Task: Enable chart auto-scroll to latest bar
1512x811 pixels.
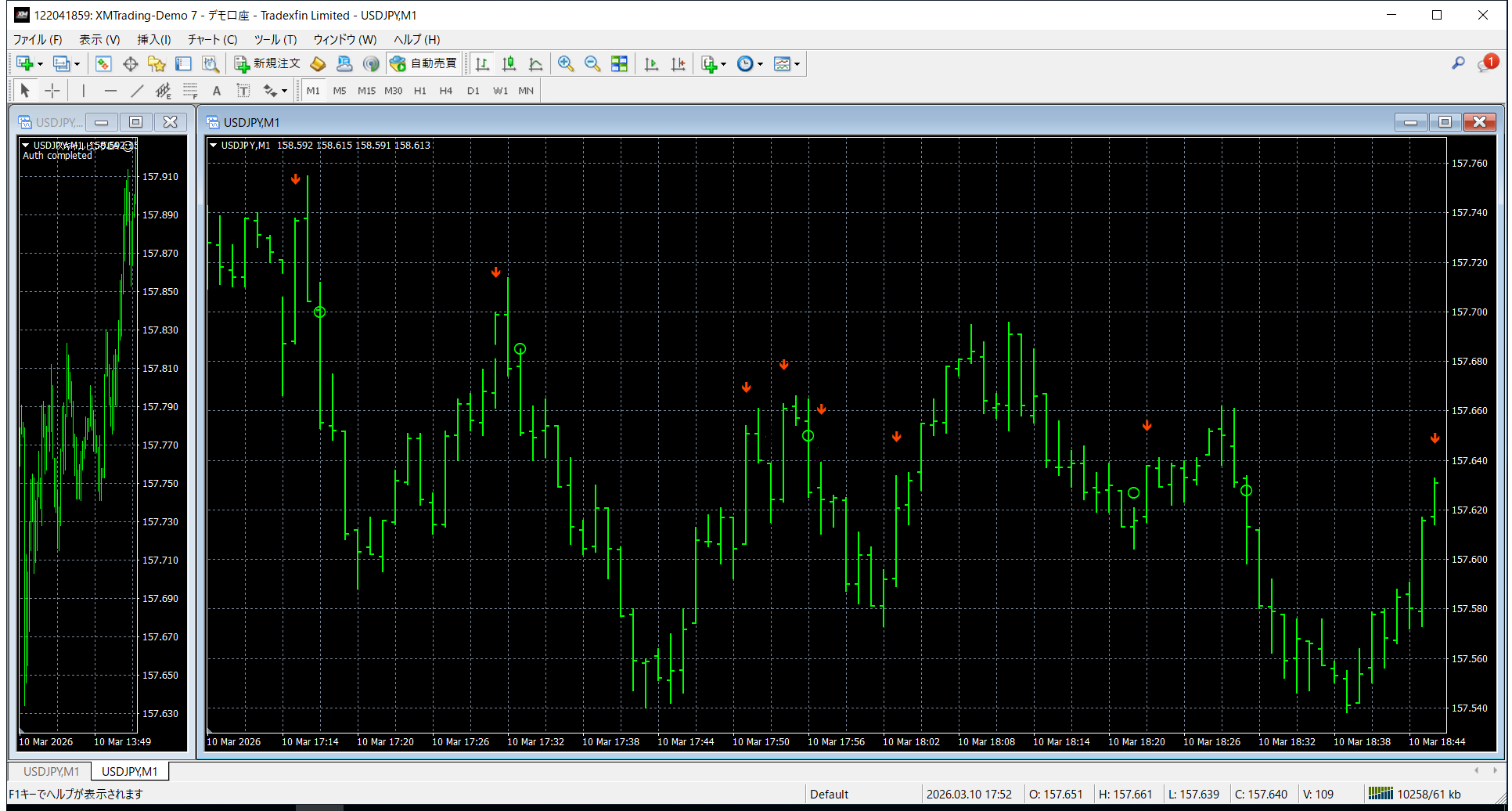Action: 651,63
